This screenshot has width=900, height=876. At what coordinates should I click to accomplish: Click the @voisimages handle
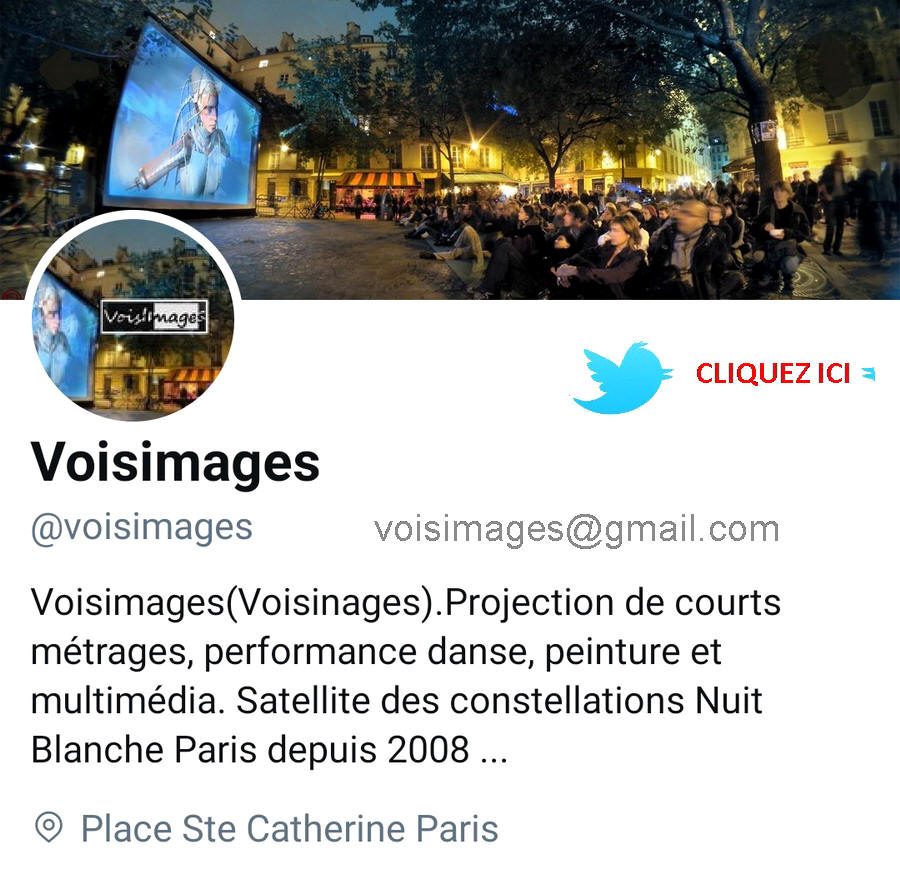(x=142, y=528)
